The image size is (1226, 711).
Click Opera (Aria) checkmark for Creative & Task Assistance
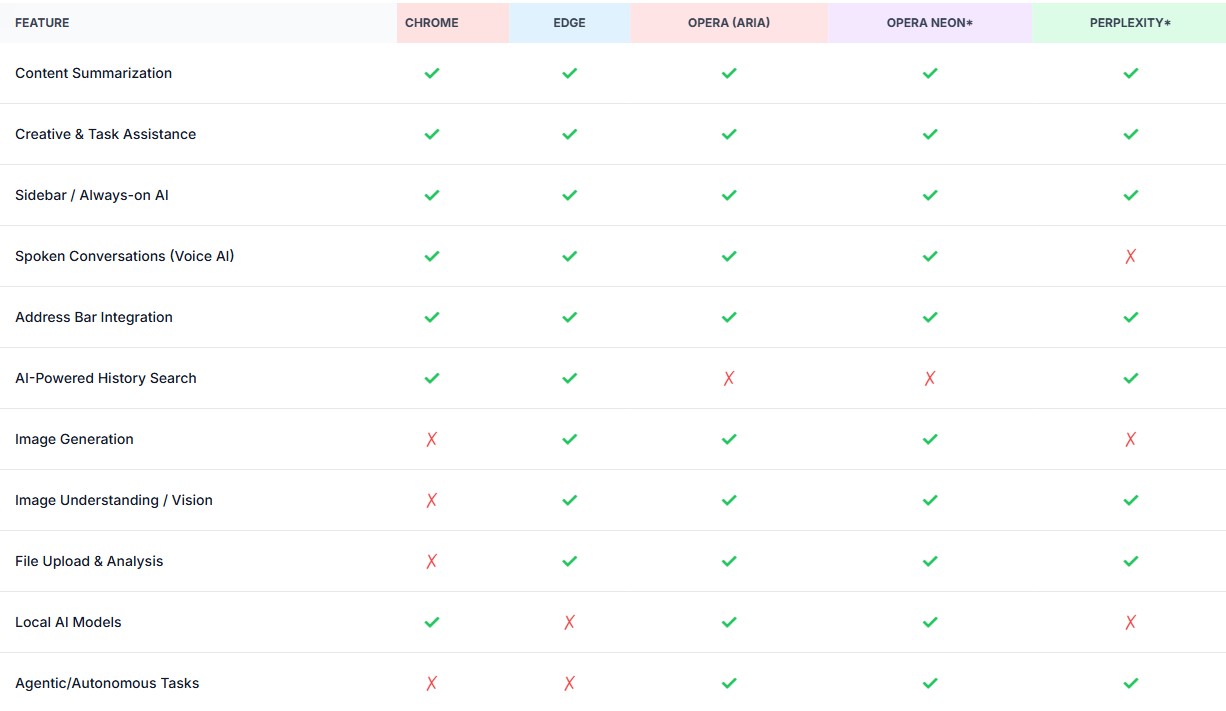tap(729, 134)
